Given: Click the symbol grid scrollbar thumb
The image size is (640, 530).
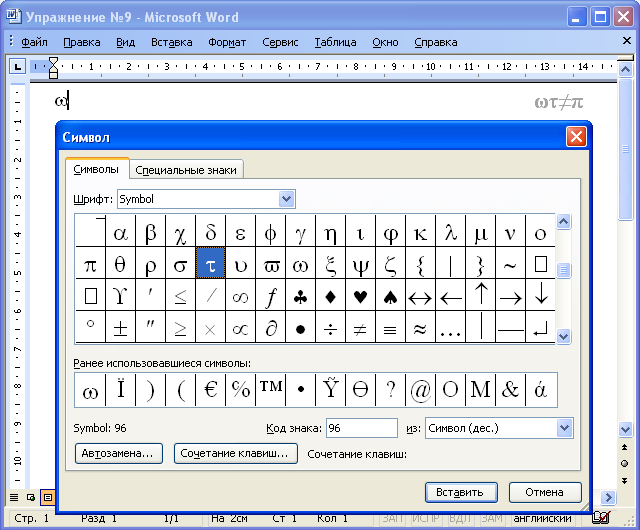Looking at the screenshot, I should coord(564,270).
